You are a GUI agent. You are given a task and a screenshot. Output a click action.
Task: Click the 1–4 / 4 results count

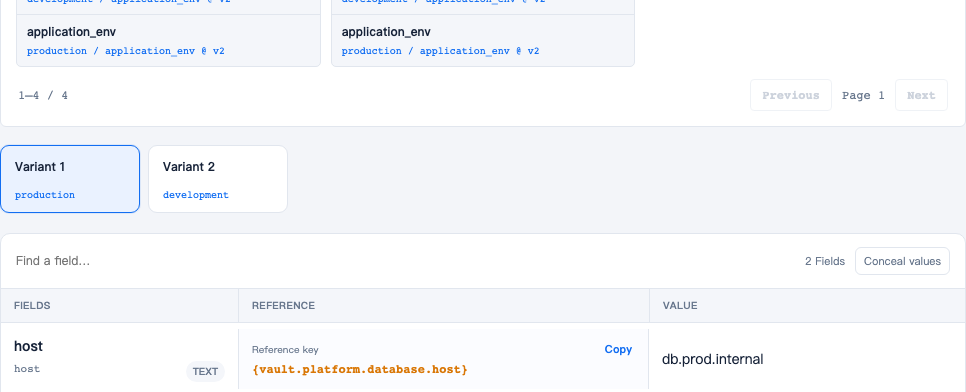[x=43, y=96]
